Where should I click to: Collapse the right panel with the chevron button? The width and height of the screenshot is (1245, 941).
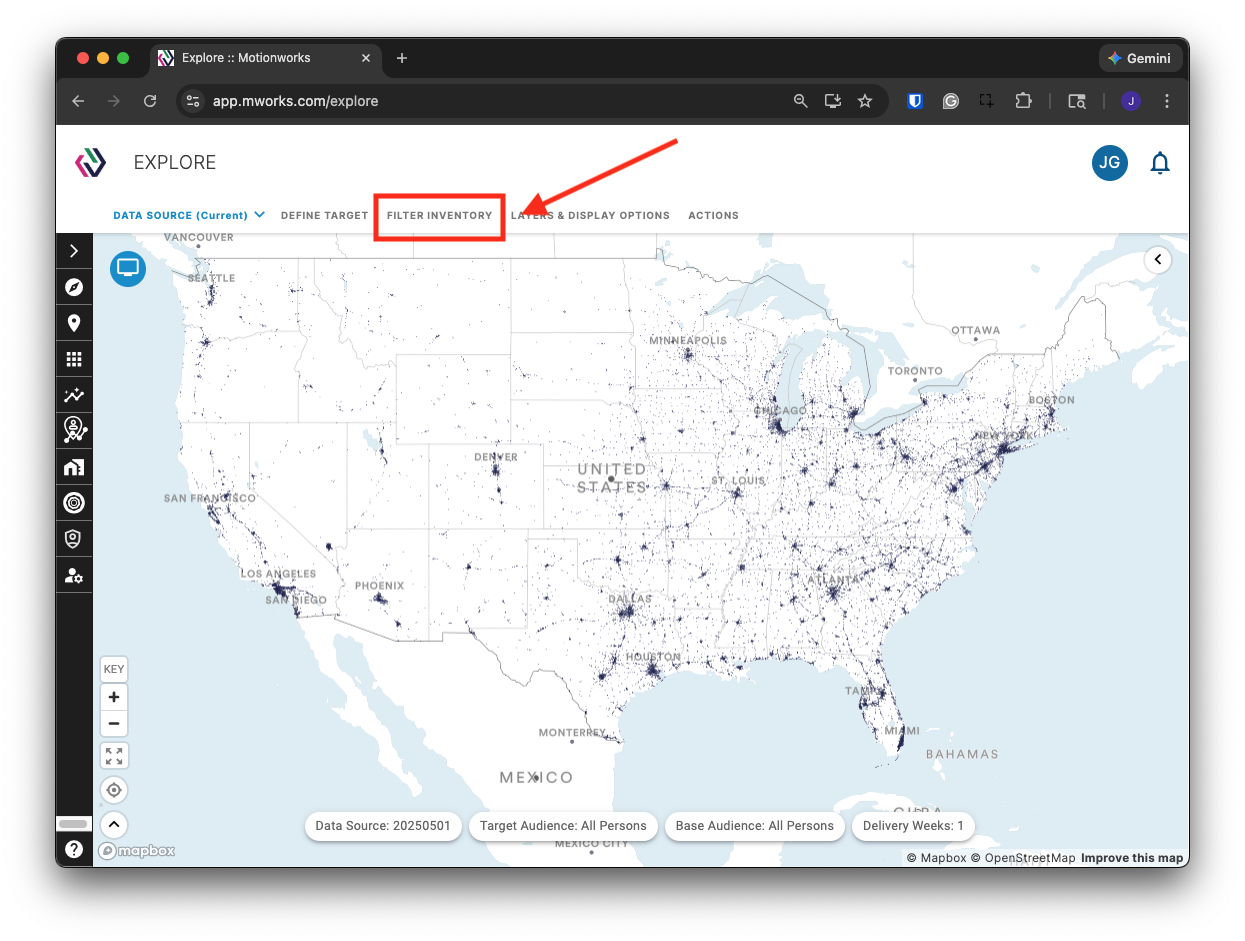(x=1158, y=260)
